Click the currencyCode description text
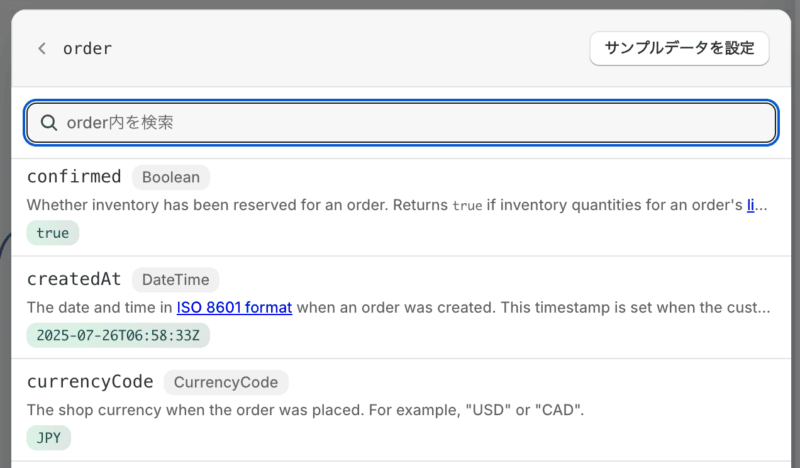The image size is (800, 468). pos(305,410)
